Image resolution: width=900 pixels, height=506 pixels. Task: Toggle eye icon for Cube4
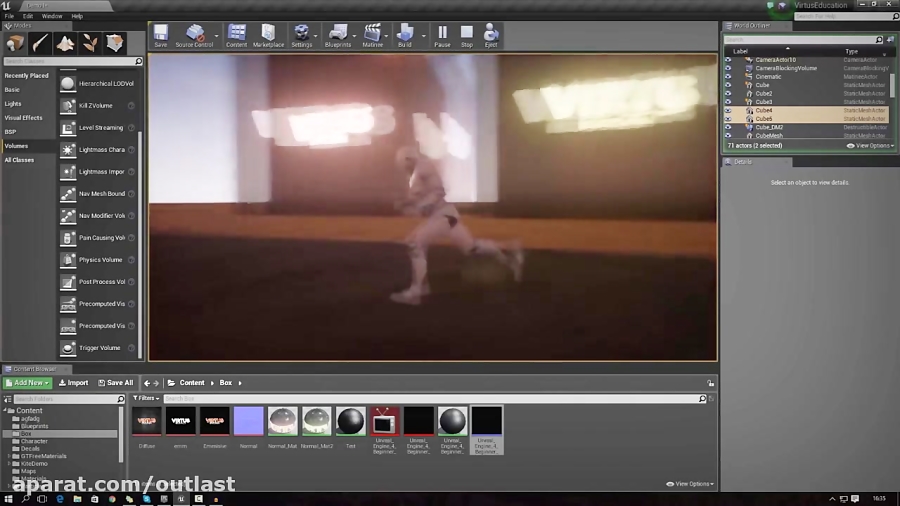pyautogui.click(x=728, y=110)
